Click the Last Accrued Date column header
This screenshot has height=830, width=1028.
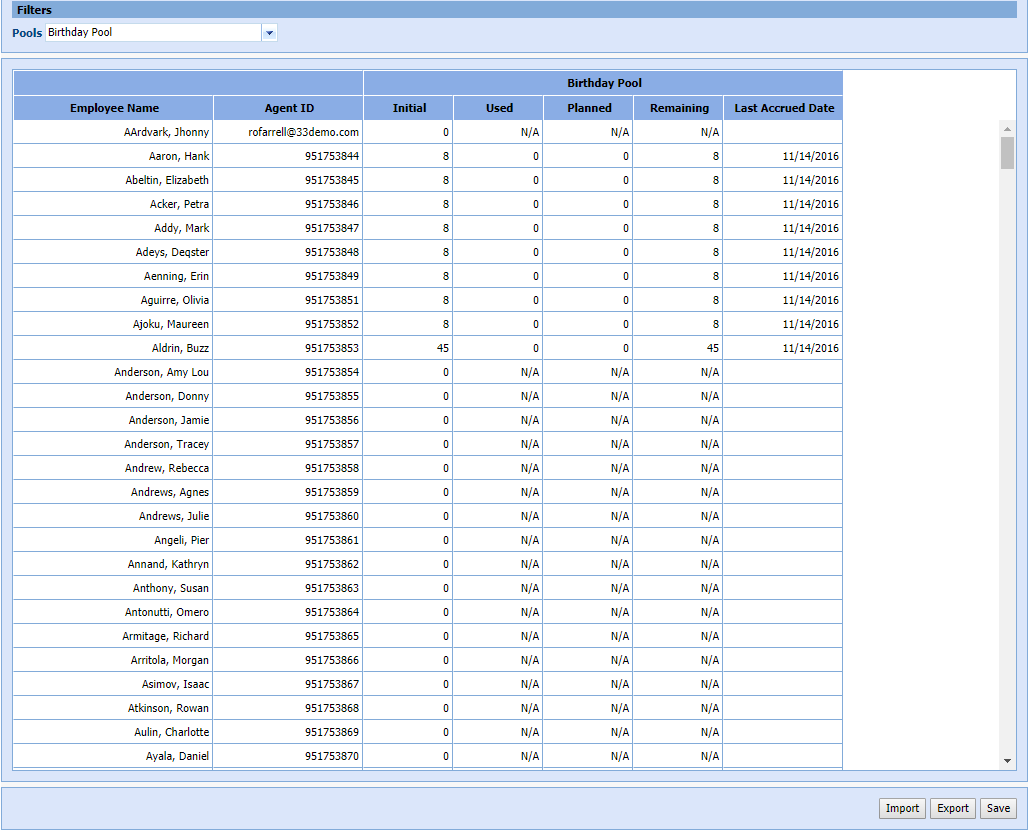point(784,108)
